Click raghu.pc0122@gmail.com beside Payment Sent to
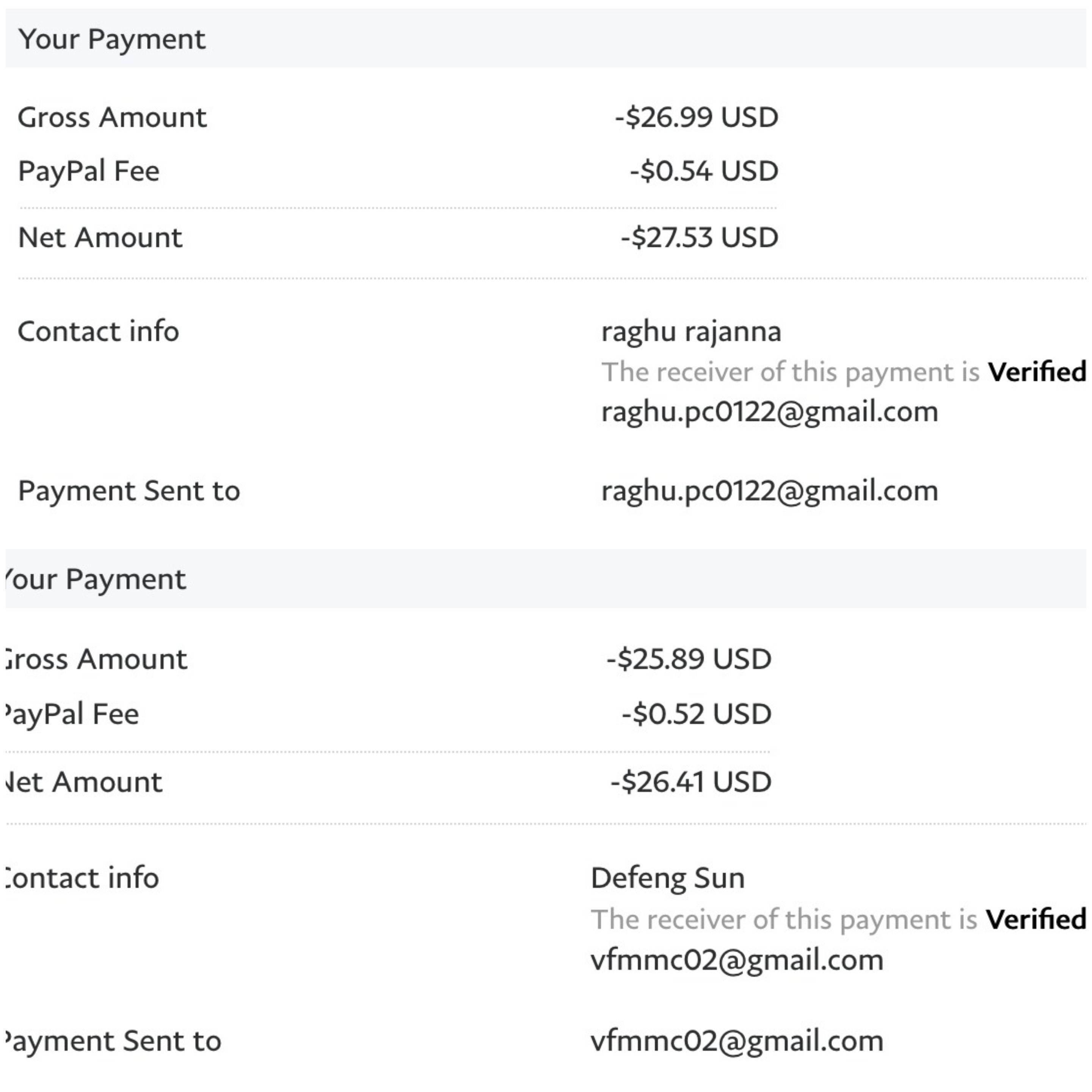Screen dimensions: 1092x1092 (x=770, y=491)
